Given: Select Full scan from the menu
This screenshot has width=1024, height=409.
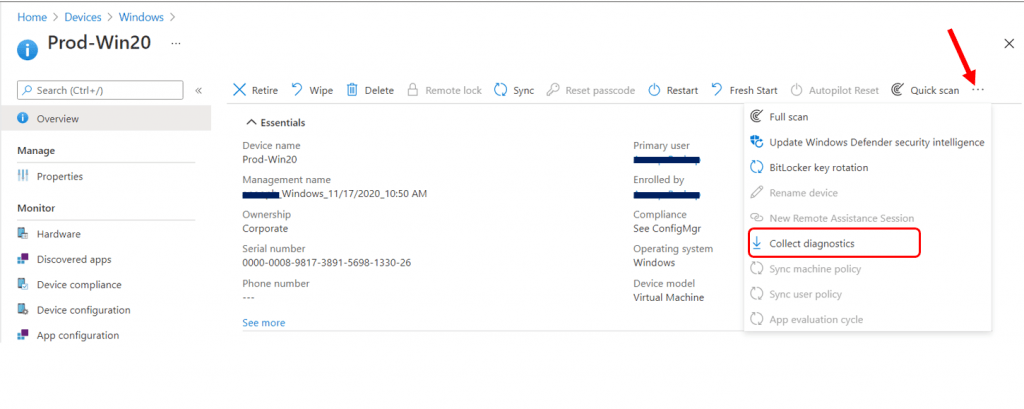Looking at the screenshot, I should [867, 117].
